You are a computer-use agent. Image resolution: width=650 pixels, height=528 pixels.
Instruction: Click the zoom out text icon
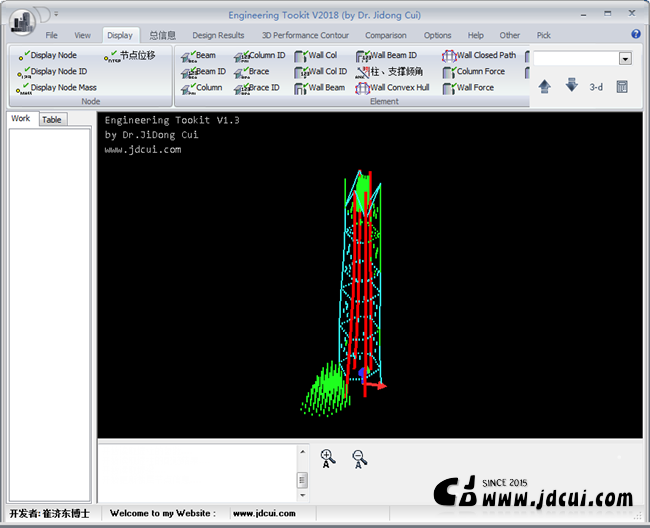[359, 458]
